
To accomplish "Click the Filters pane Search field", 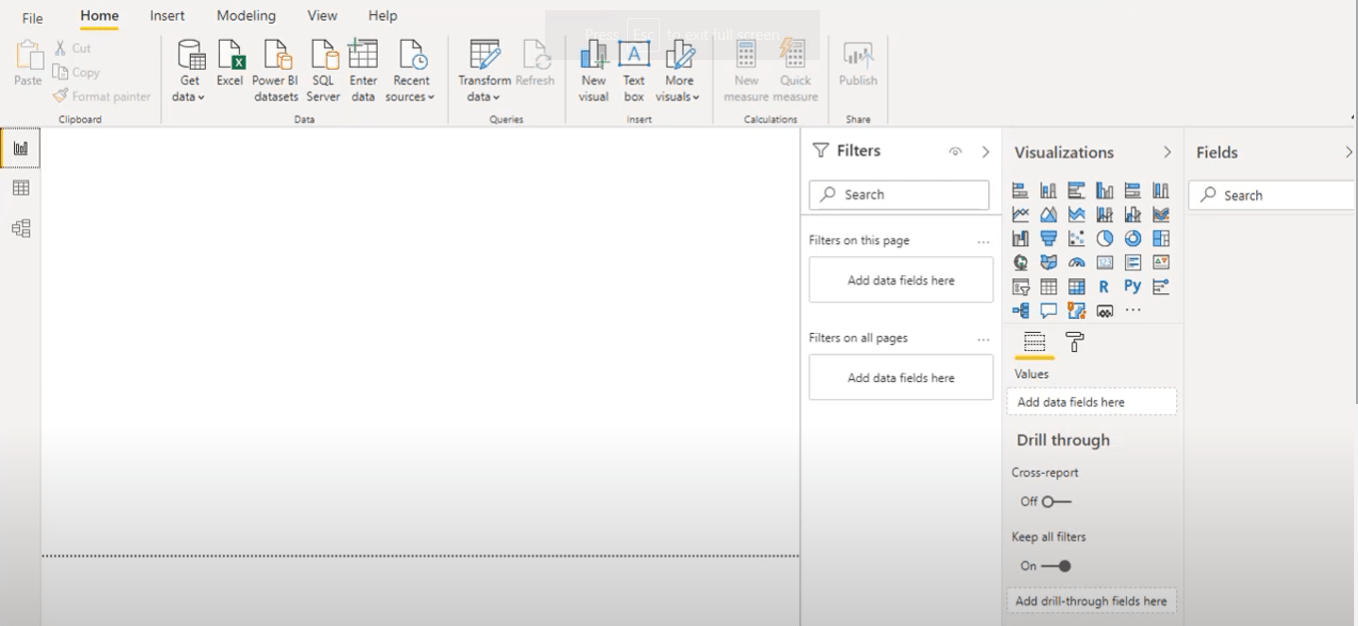I will pyautogui.click(x=899, y=195).
